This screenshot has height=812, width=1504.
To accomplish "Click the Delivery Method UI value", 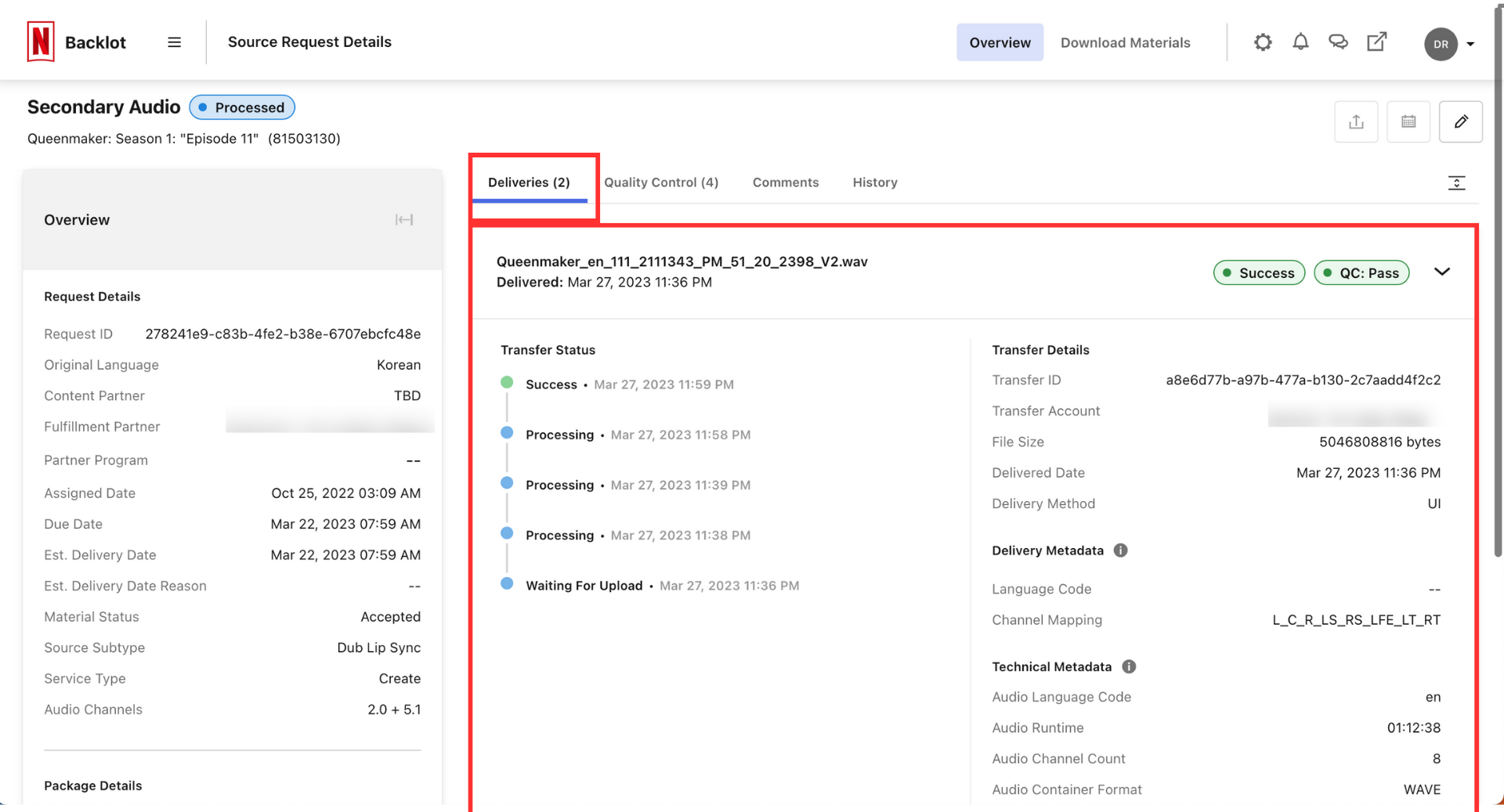I will [1433, 503].
